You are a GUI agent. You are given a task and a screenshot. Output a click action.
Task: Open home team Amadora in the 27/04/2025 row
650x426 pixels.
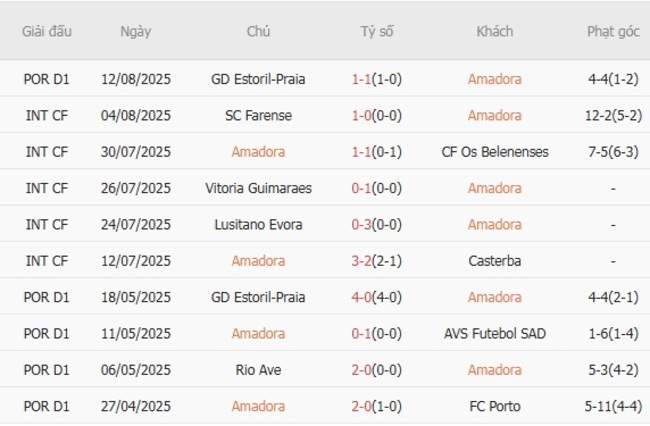(258, 406)
